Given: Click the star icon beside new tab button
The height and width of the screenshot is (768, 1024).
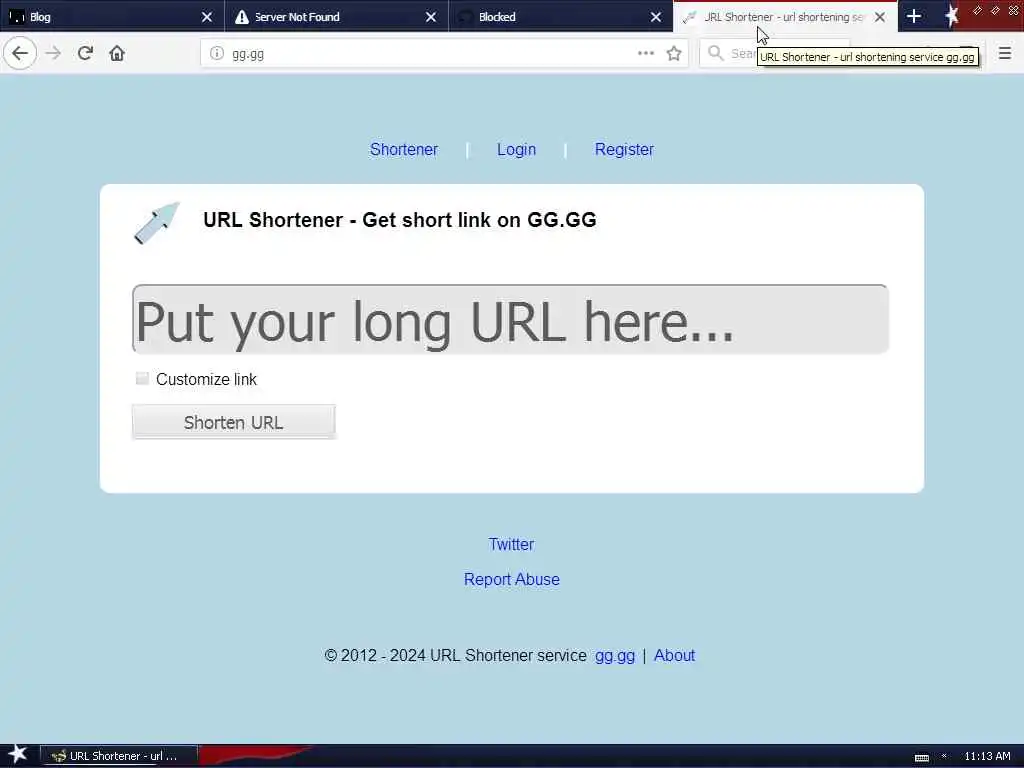Looking at the screenshot, I should [951, 17].
